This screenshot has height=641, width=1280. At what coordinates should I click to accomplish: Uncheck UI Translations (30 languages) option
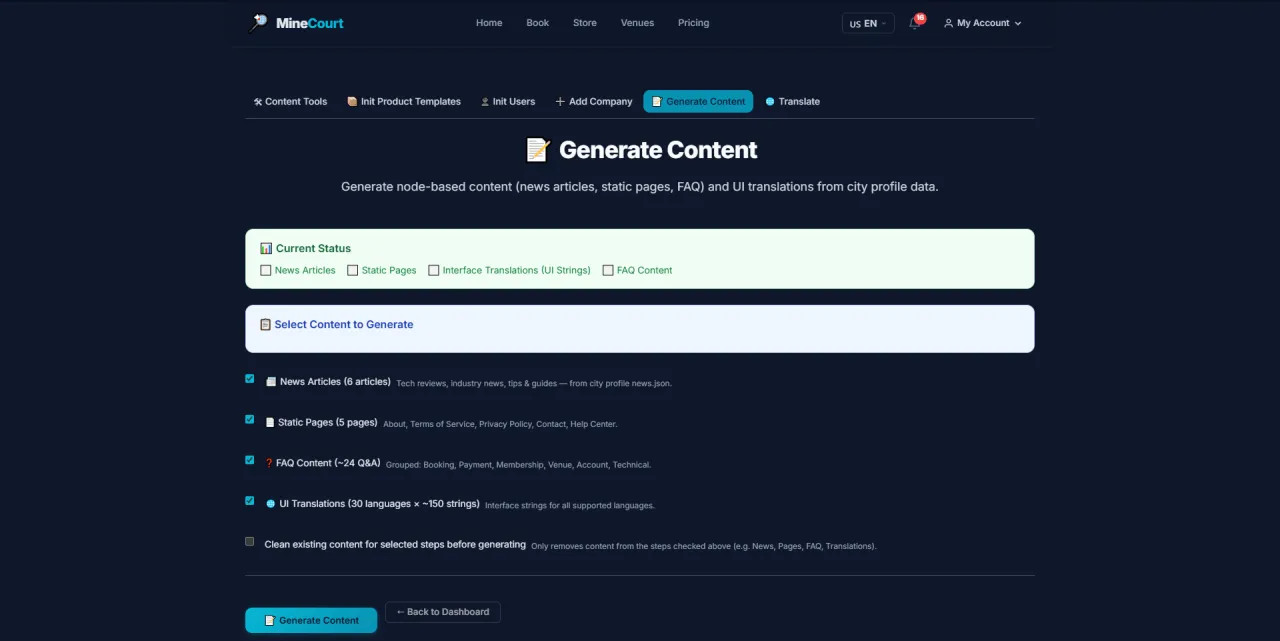[x=250, y=501]
